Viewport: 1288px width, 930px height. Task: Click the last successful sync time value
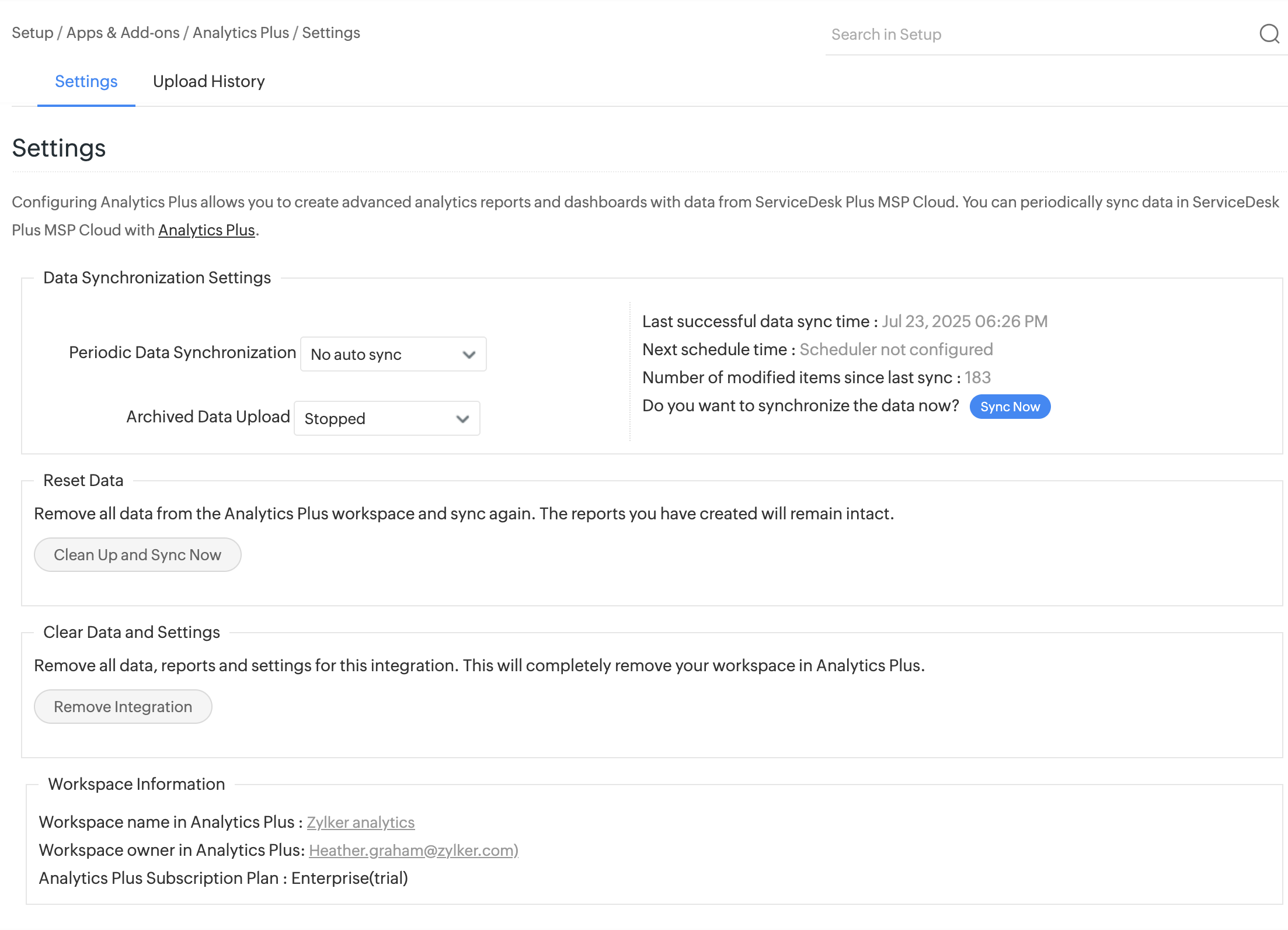[x=964, y=321]
